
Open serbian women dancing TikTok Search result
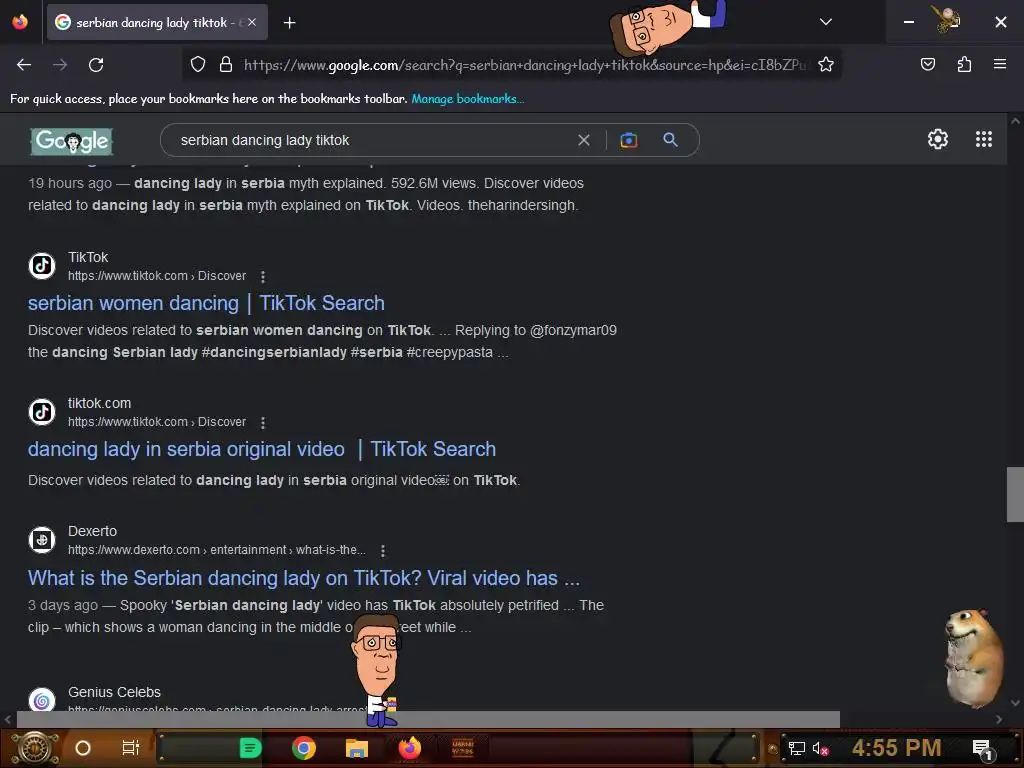(206, 303)
